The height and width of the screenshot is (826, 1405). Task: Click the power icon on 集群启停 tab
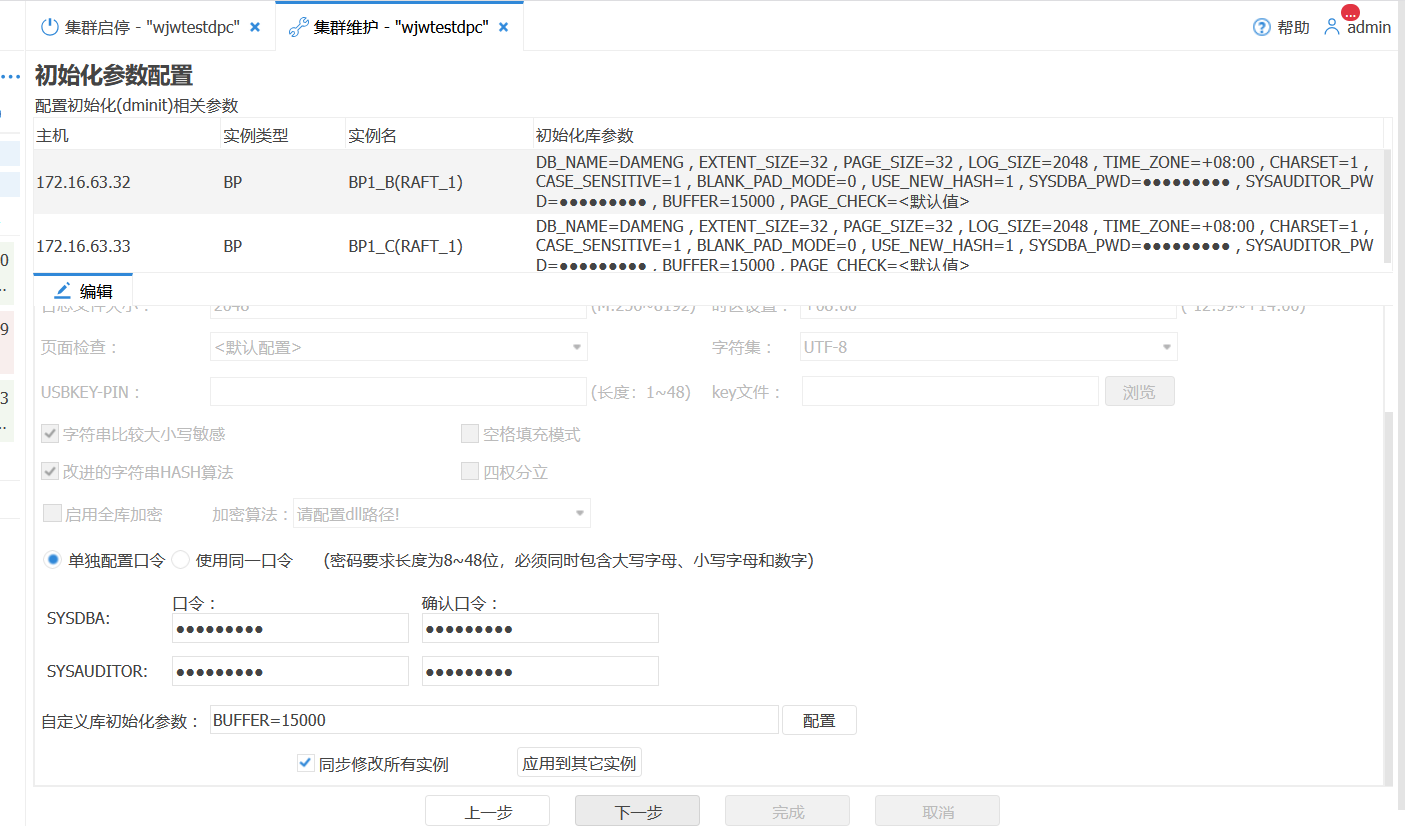tap(49, 27)
